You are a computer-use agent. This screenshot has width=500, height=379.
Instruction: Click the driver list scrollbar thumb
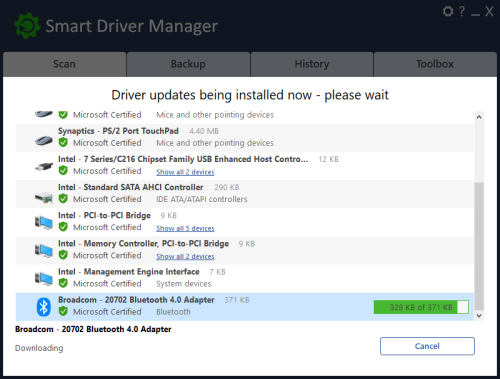479,246
